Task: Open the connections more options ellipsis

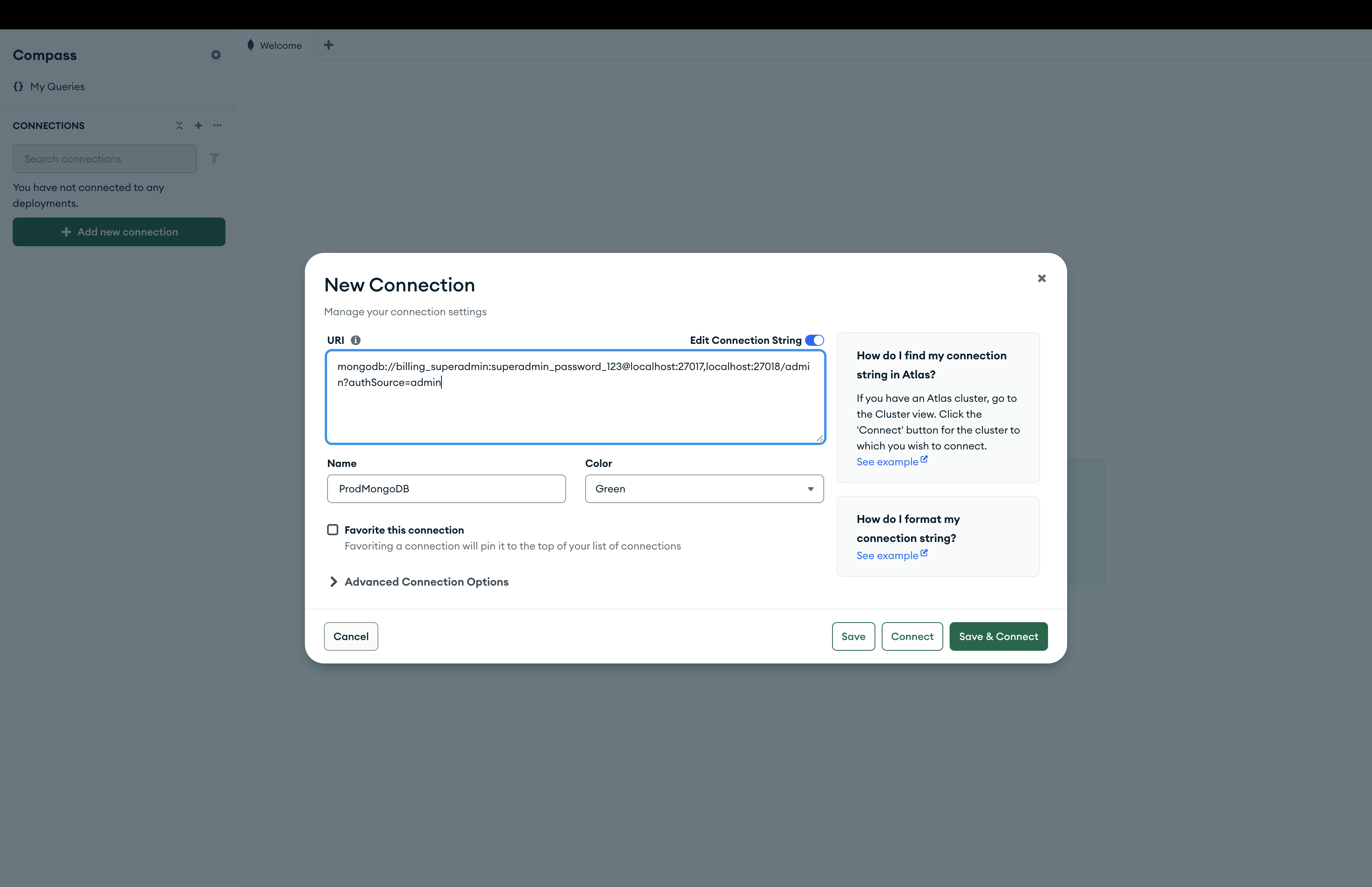Action: pyautogui.click(x=217, y=125)
